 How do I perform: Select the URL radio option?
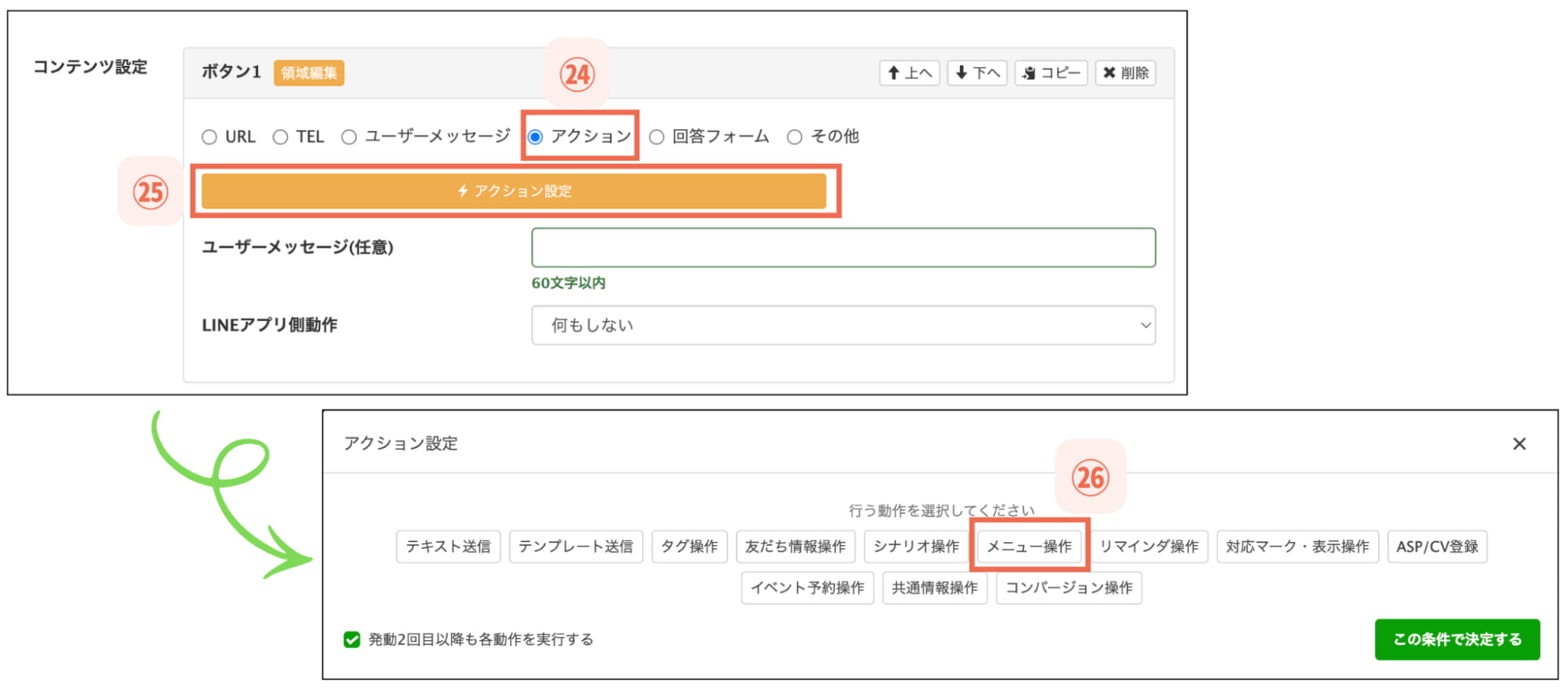[209, 137]
